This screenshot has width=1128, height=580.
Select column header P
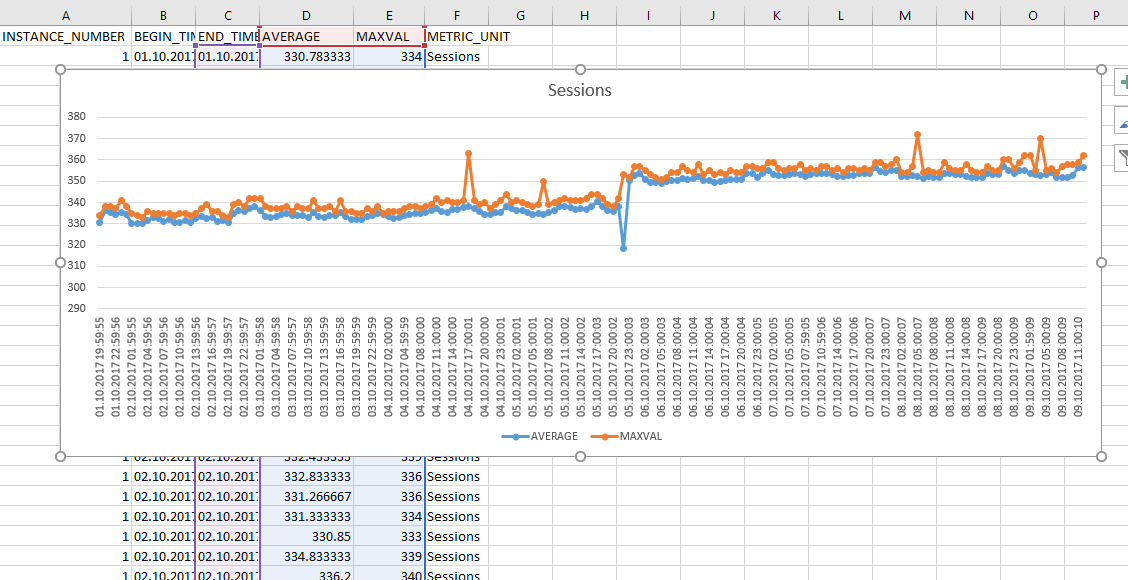click(x=1096, y=15)
